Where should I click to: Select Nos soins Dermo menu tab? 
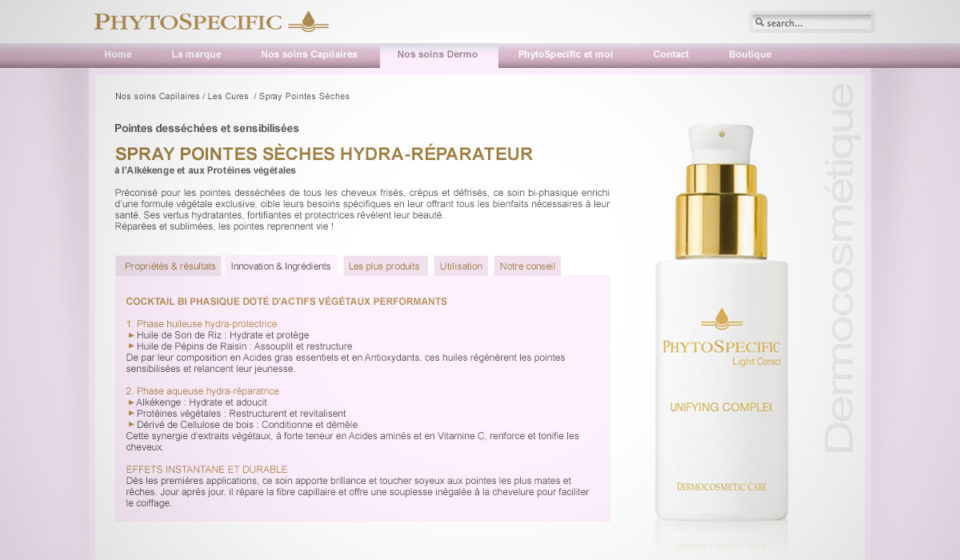coord(437,54)
